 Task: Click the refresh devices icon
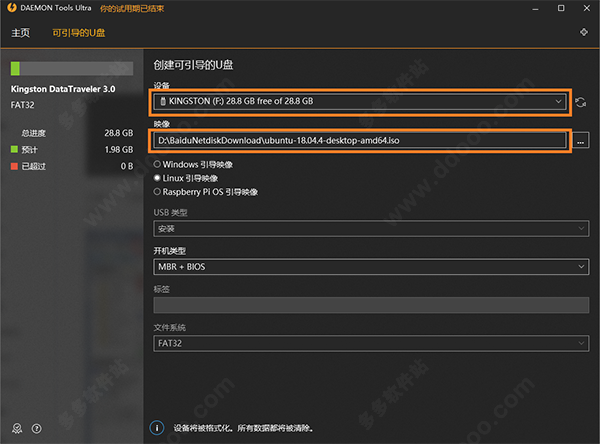tap(580, 102)
